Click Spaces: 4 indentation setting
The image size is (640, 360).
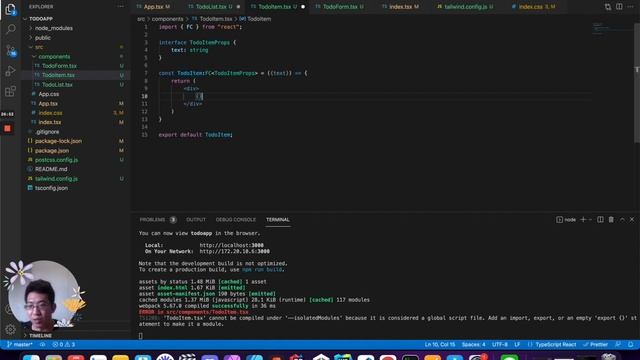coord(473,344)
